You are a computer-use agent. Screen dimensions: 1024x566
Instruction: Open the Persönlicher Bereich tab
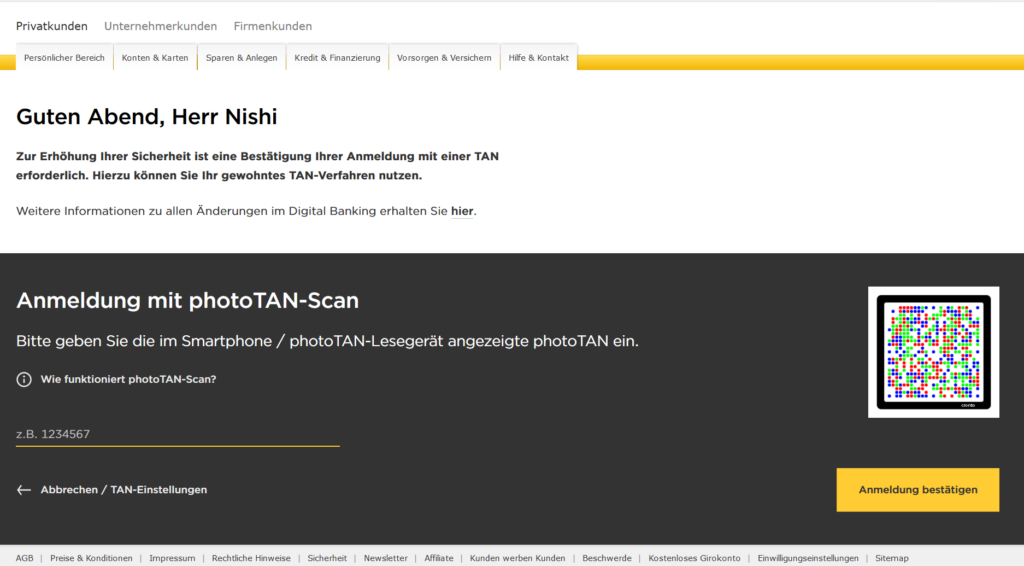[64, 58]
